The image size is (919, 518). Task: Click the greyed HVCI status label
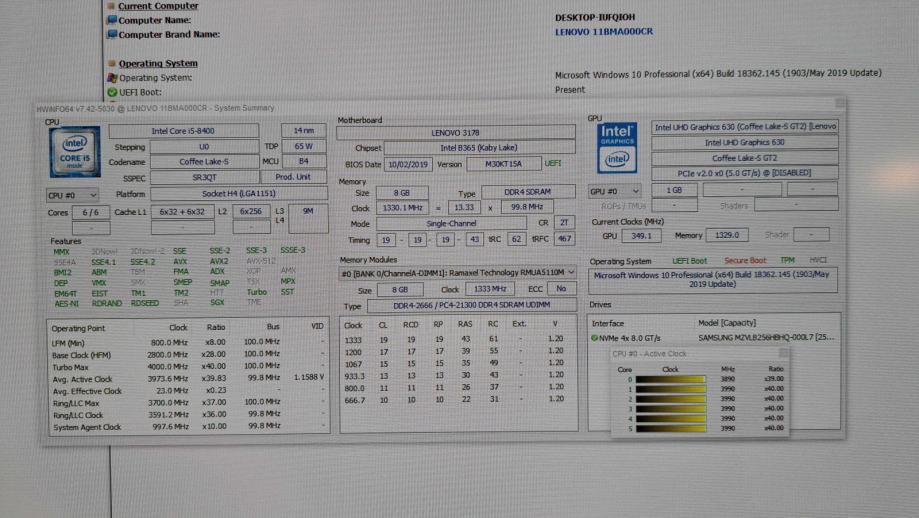coord(818,260)
